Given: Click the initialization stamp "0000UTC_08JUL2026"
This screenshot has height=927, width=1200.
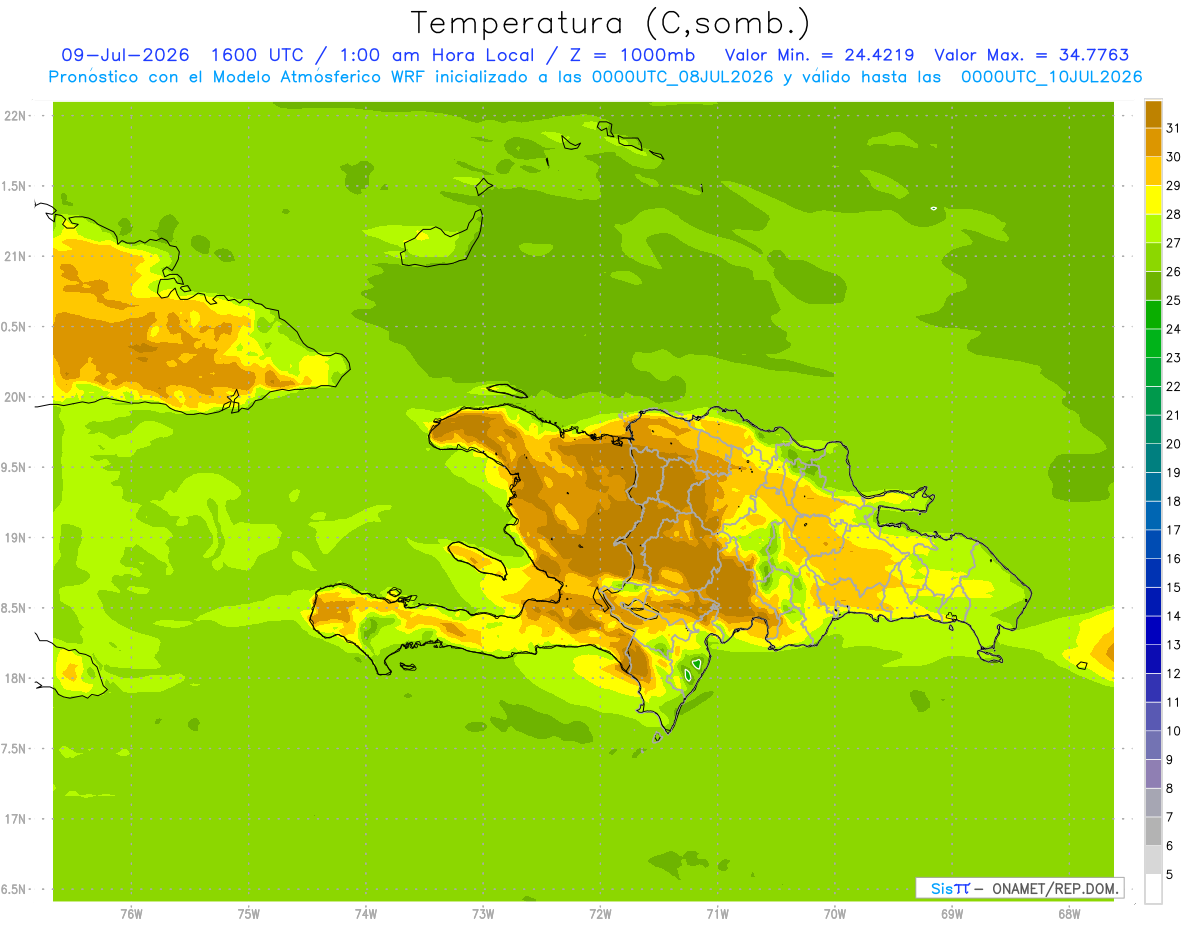Looking at the screenshot, I should [682, 77].
